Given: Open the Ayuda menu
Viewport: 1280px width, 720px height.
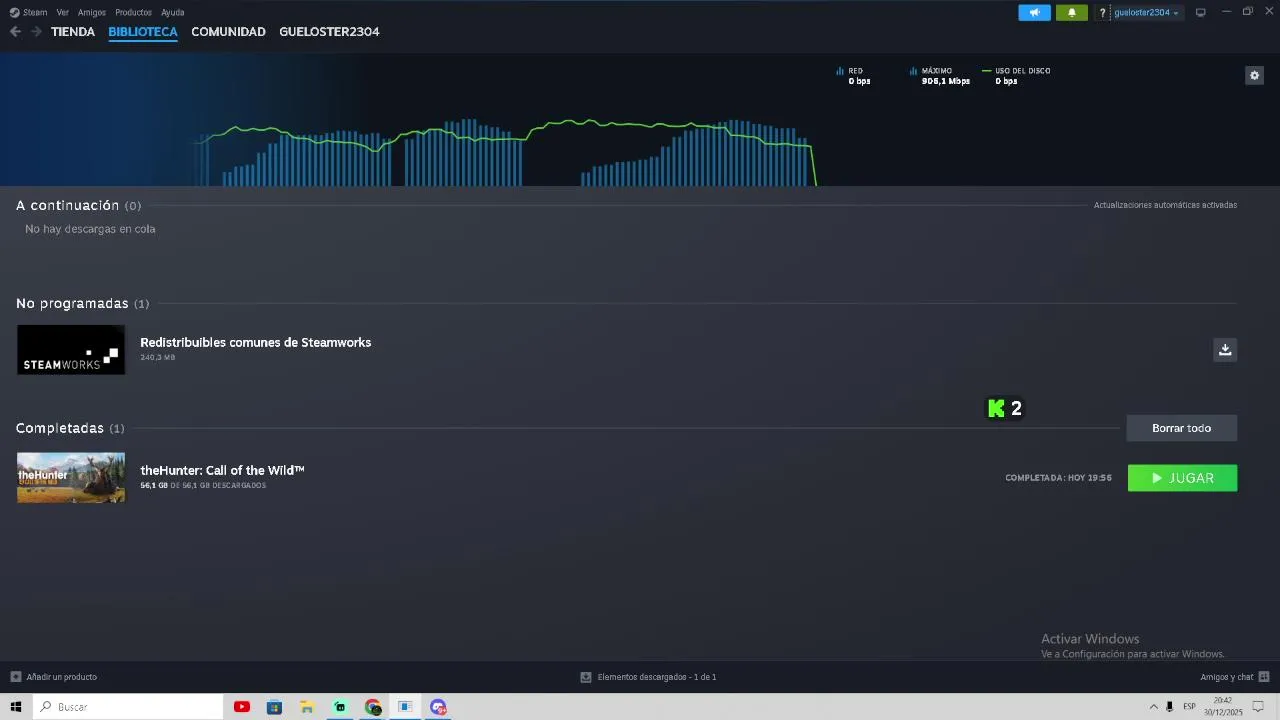Looking at the screenshot, I should click(173, 13).
